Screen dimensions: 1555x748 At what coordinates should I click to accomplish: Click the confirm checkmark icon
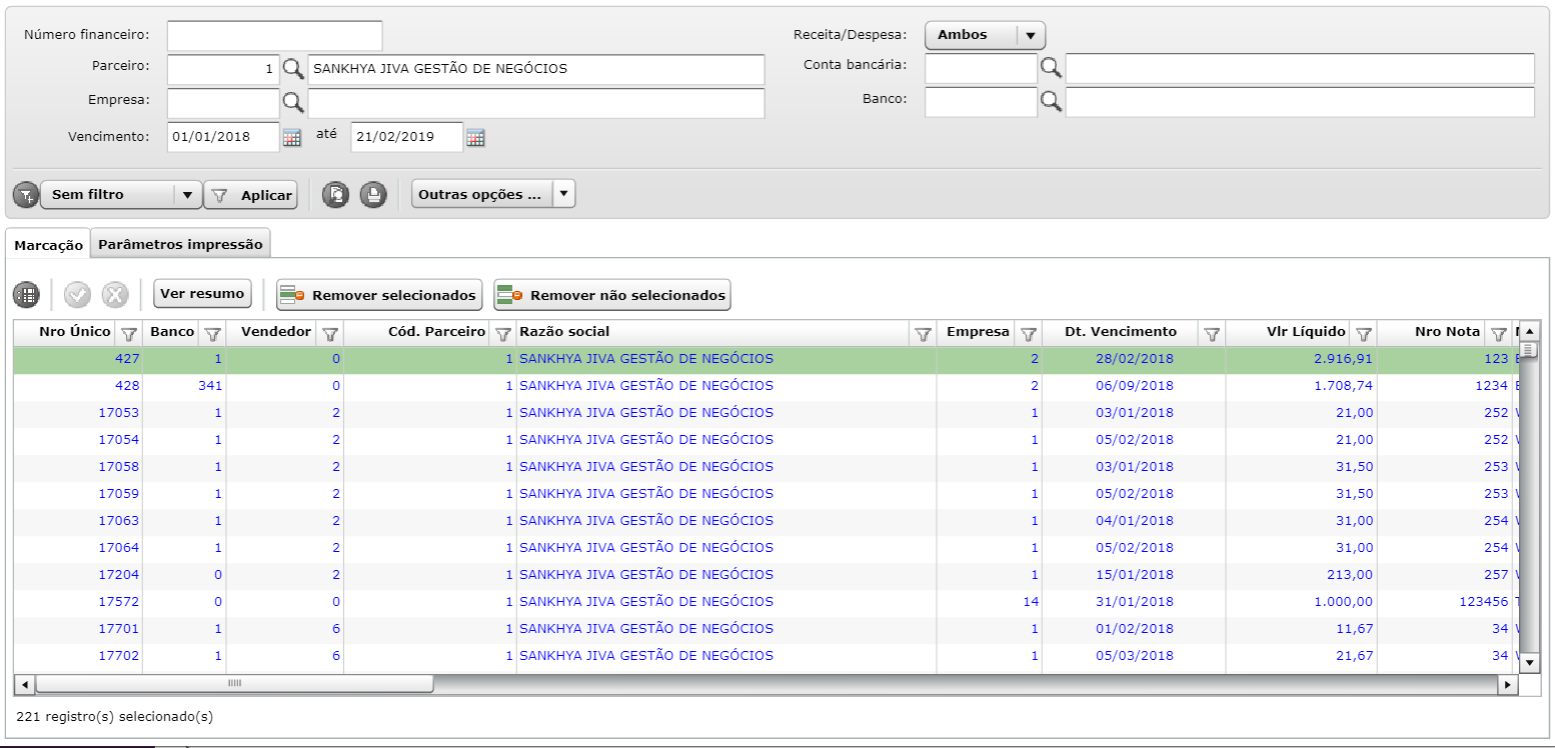[77, 295]
